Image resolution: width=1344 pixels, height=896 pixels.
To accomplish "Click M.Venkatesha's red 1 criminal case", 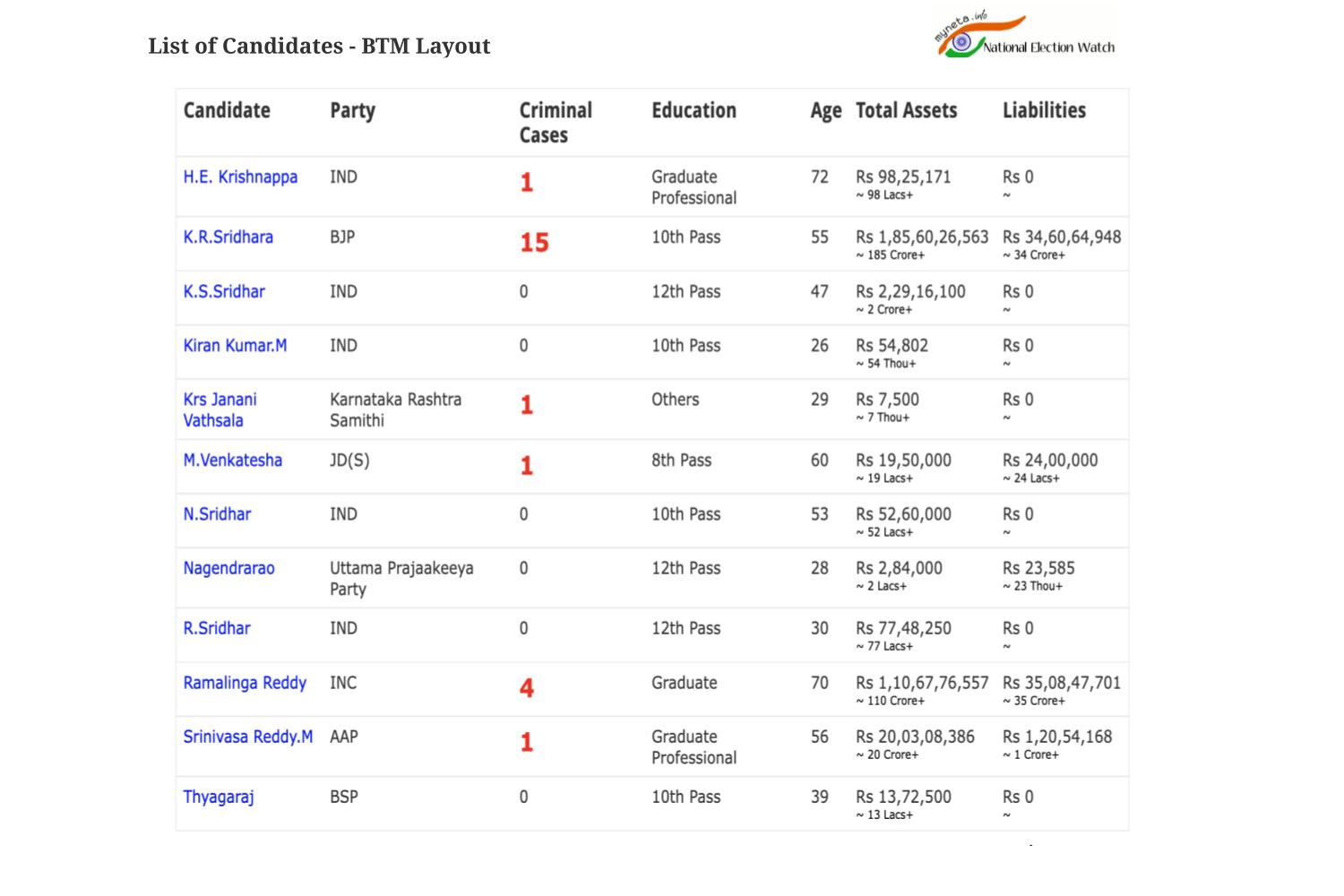I will click(x=527, y=466).
